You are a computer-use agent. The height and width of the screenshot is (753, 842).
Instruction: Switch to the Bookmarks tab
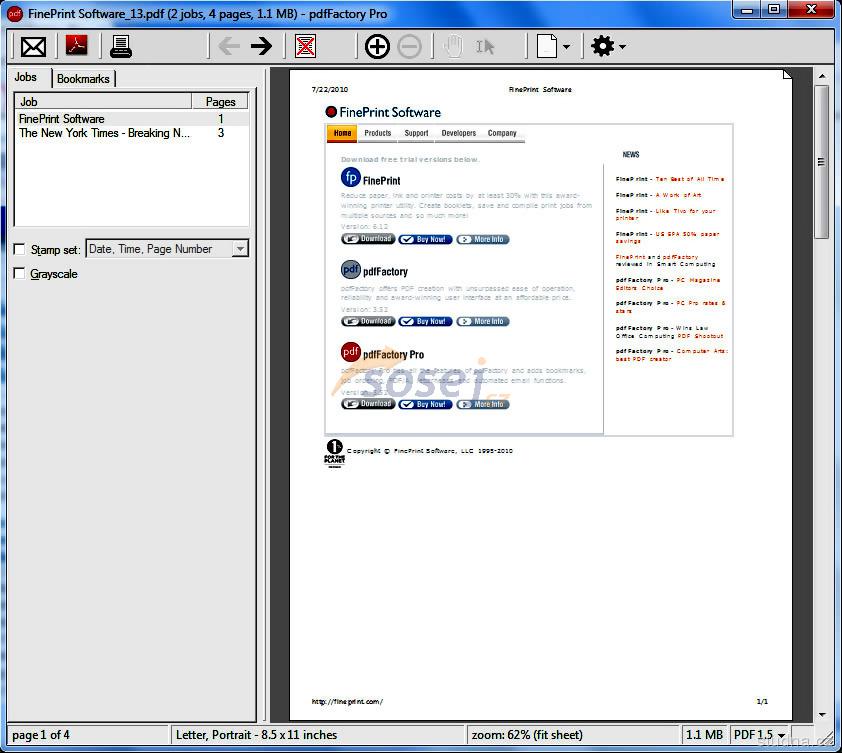tap(83, 79)
